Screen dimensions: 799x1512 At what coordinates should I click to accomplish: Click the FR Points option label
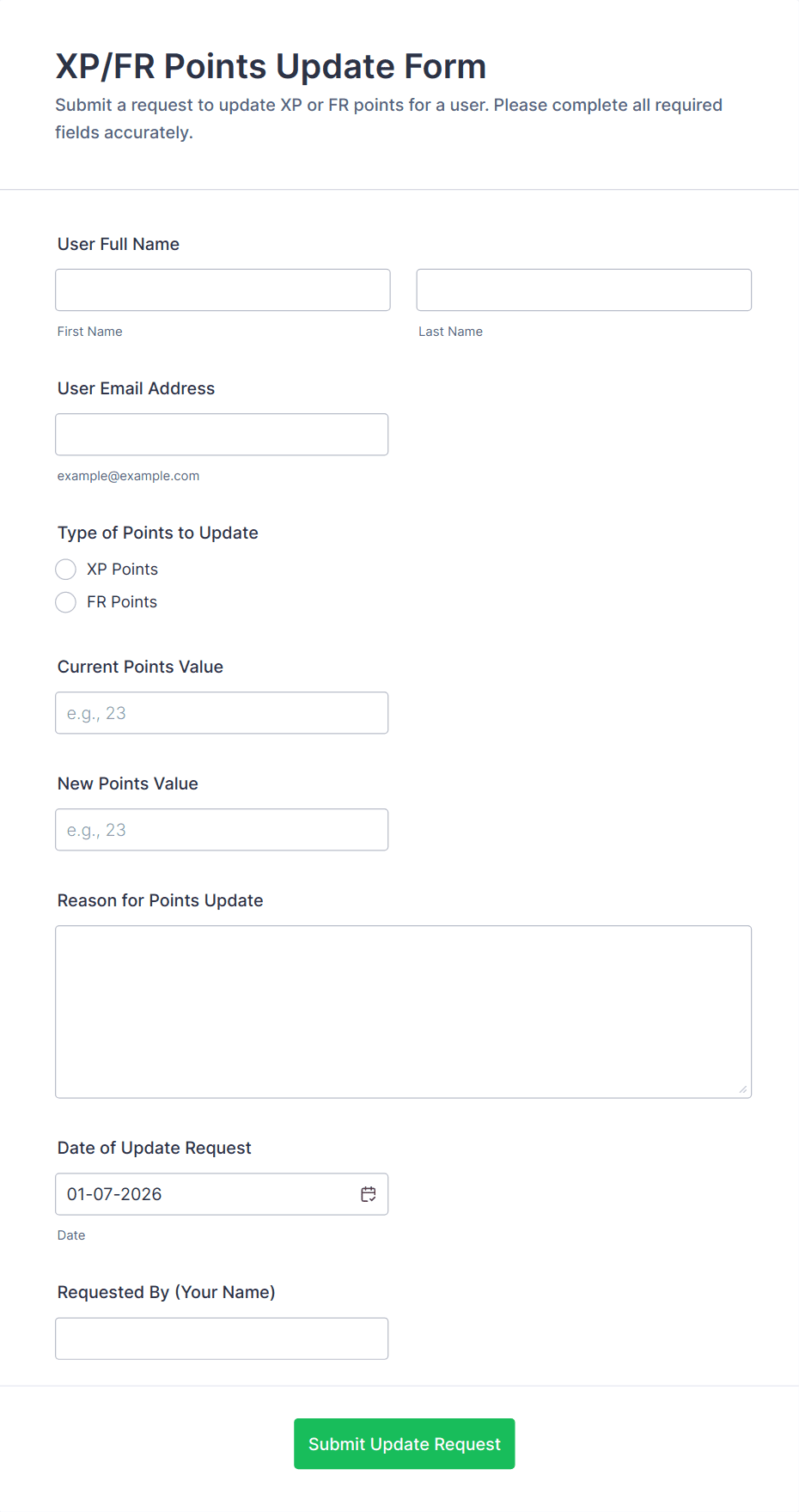pyautogui.click(x=122, y=602)
